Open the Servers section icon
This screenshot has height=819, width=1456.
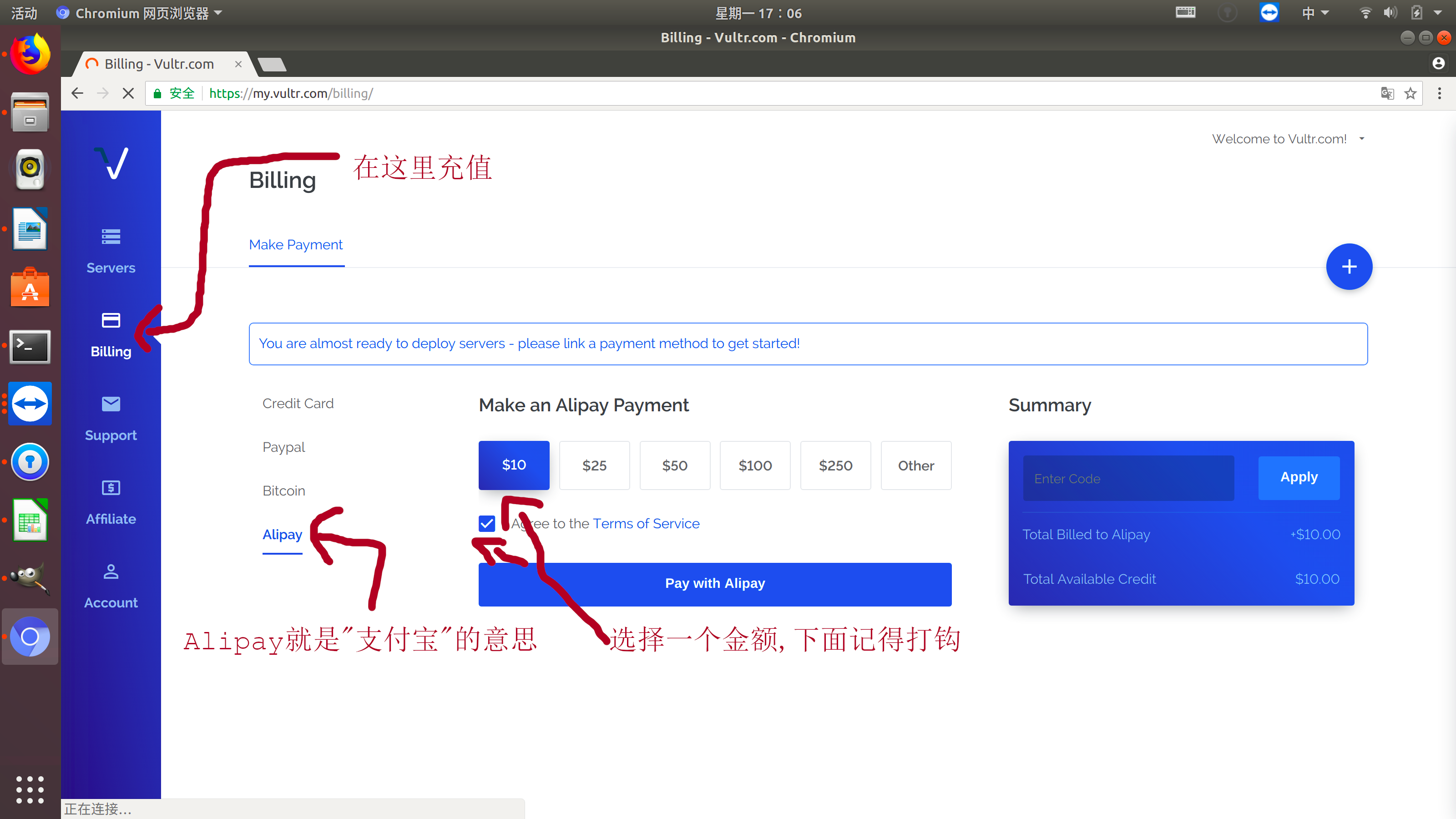[111, 236]
